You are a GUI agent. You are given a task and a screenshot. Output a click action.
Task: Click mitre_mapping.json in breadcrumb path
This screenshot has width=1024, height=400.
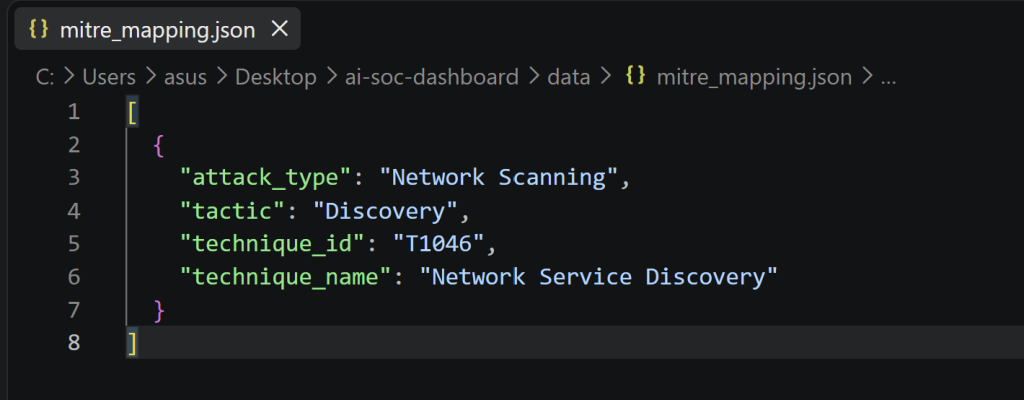(754, 77)
